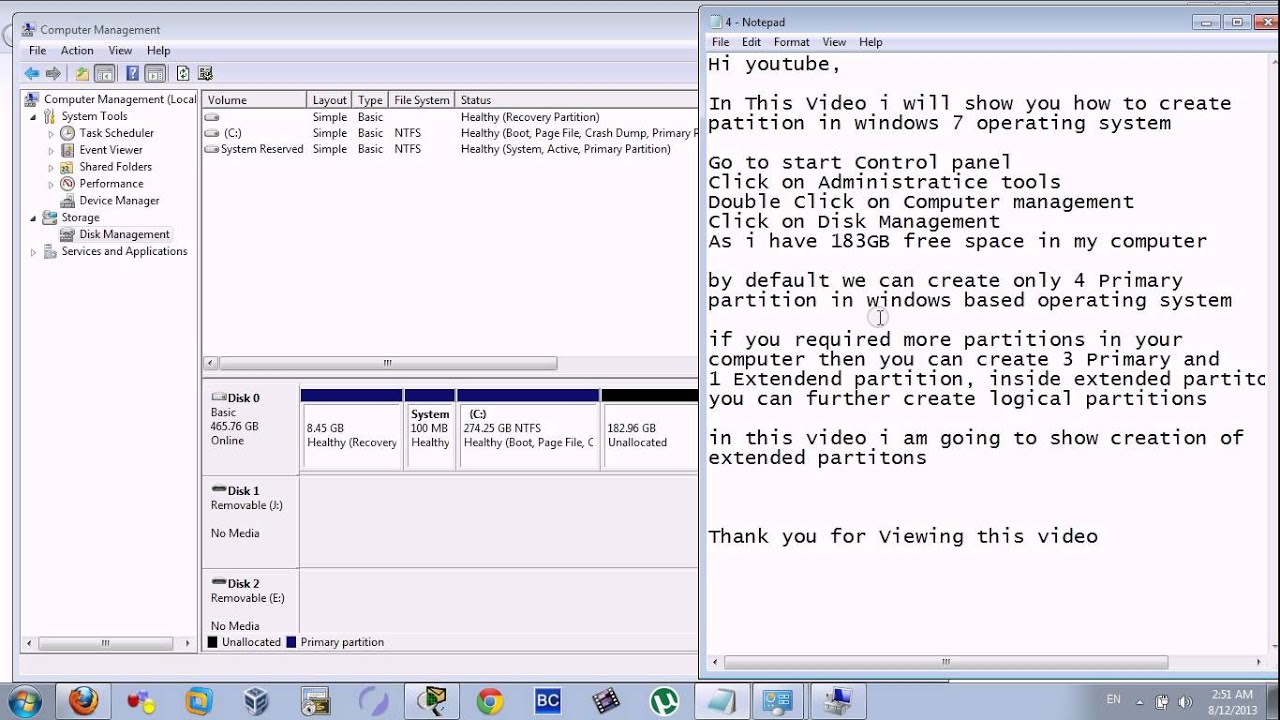This screenshot has height=720, width=1280.
Task: Click the Volume column header
Action: pos(254,100)
